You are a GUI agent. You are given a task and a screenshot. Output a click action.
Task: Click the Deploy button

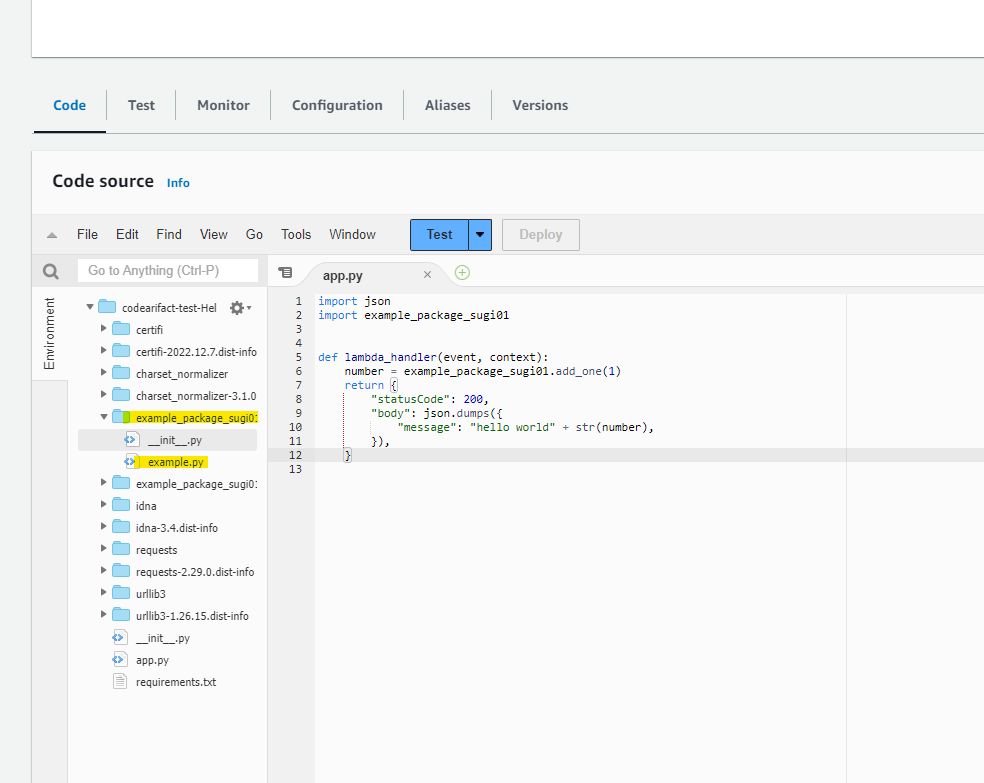pos(541,235)
